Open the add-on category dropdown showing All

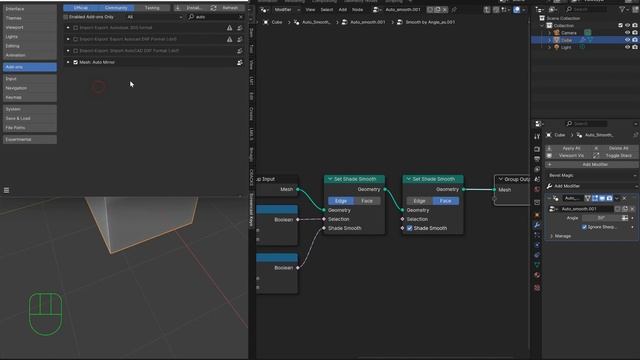point(154,17)
